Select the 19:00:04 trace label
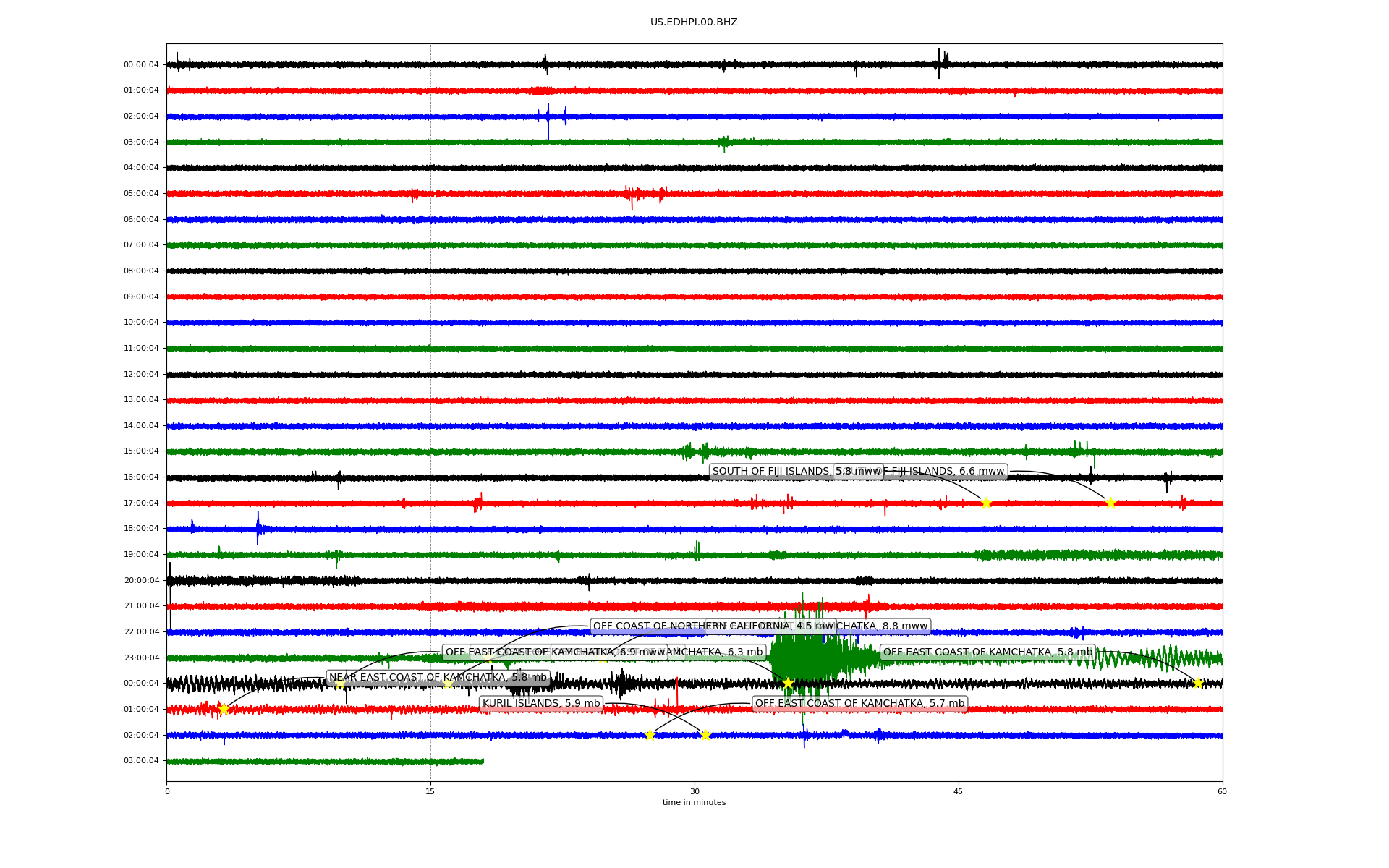The image size is (1389, 868). point(141,555)
